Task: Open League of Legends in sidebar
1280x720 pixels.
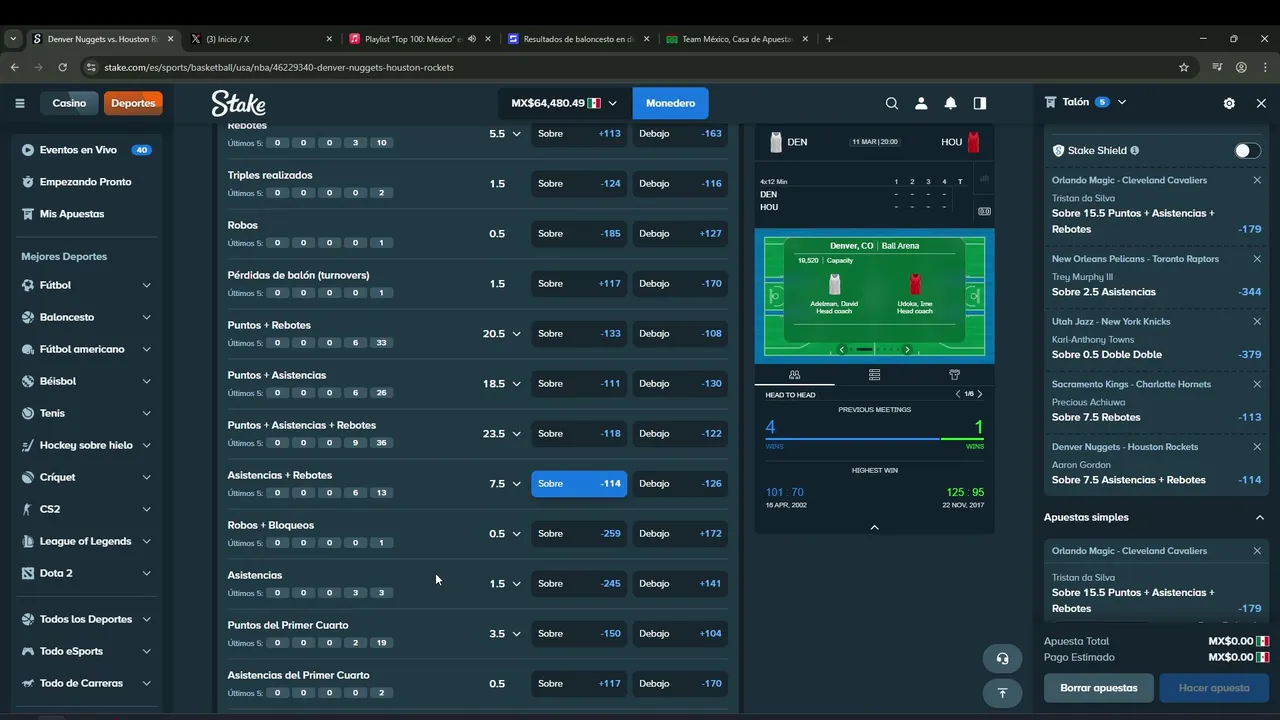Action: coord(86,541)
